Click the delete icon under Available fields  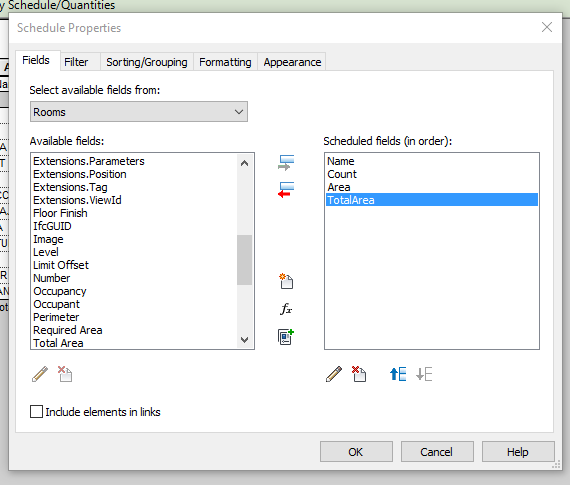click(65, 374)
